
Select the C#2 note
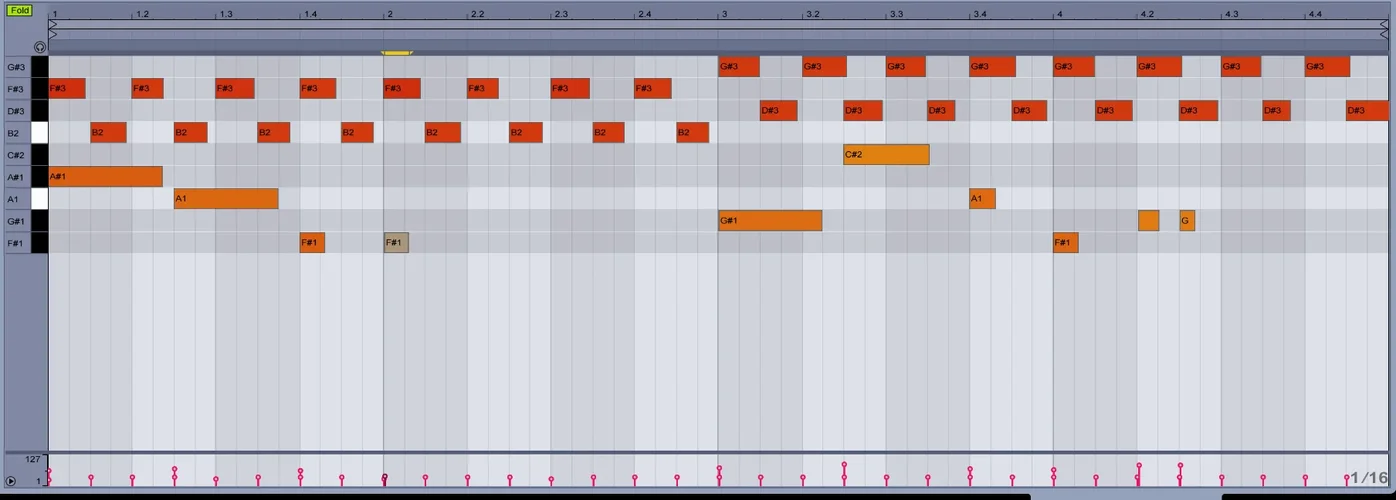886,155
